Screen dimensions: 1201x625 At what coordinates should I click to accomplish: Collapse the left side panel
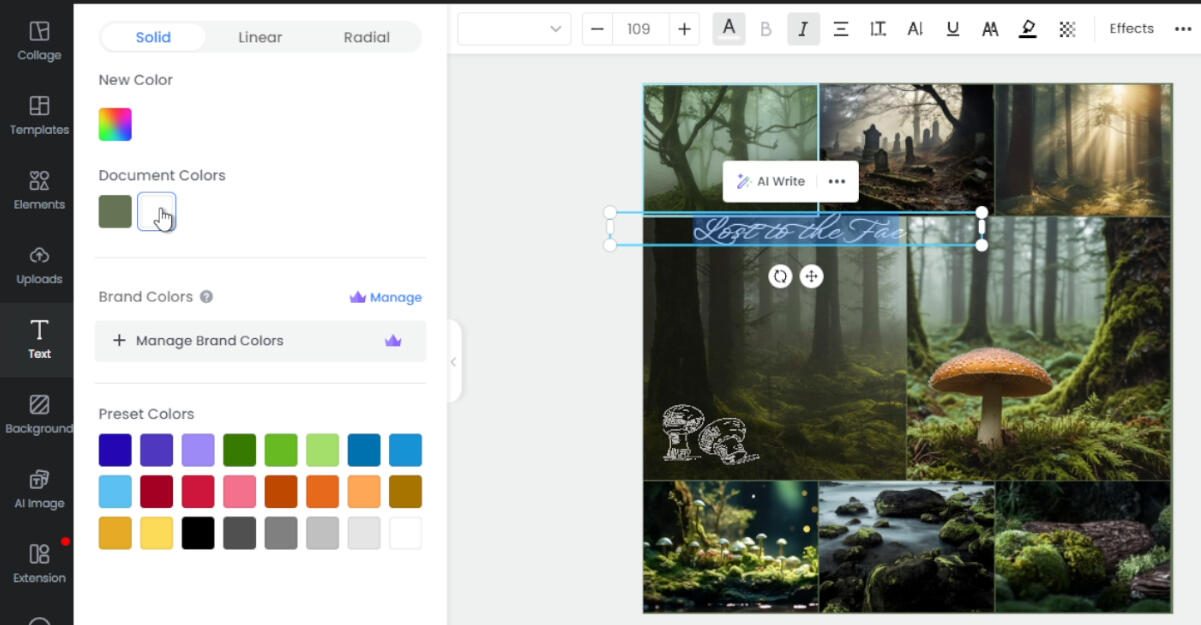pyautogui.click(x=453, y=362)
